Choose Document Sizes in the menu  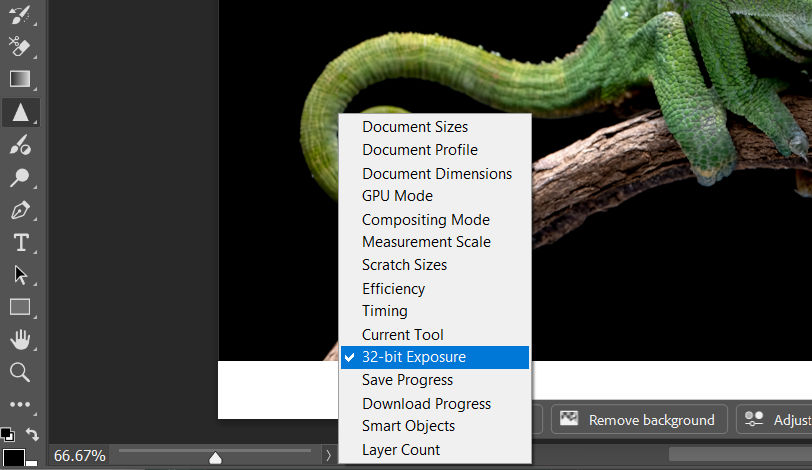(x=435, y=127)
